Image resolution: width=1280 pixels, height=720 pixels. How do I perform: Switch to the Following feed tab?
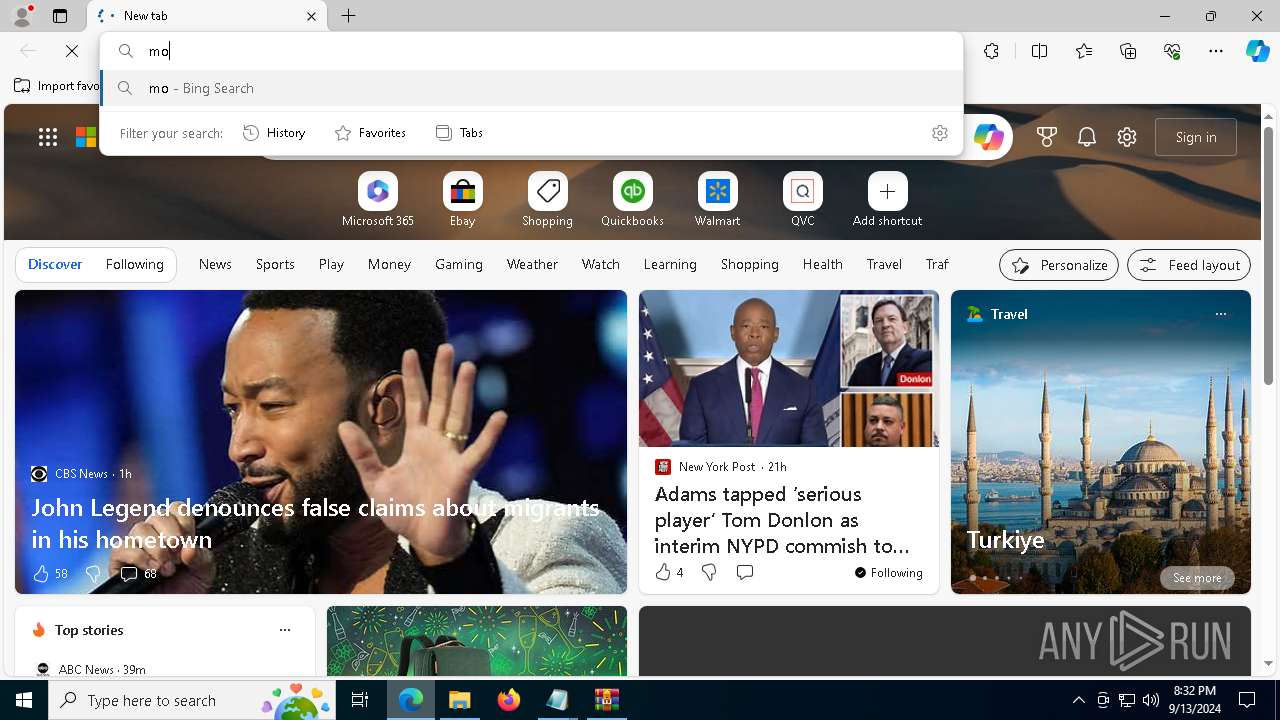click(x=134, y=264)
